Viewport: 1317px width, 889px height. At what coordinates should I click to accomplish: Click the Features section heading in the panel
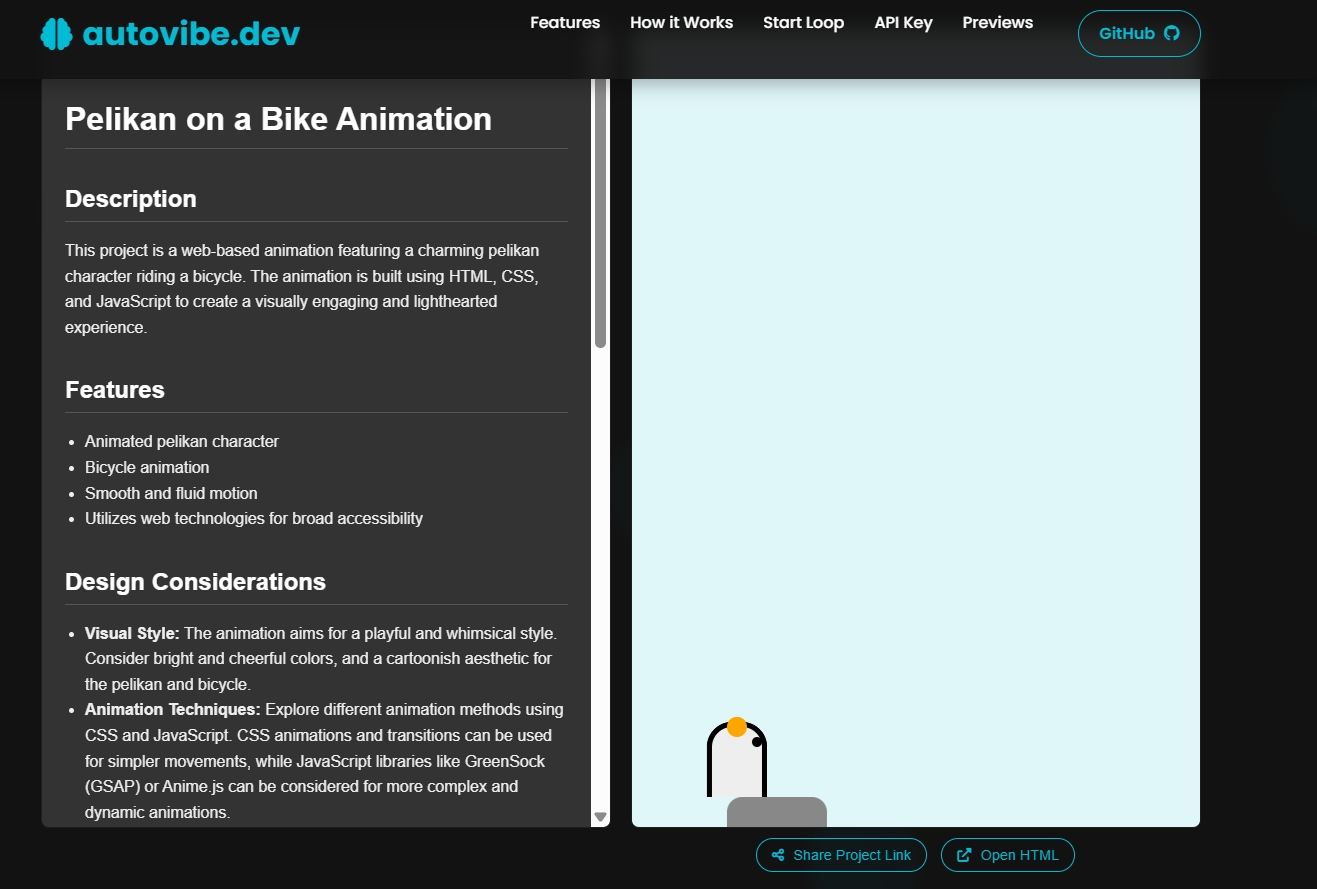[x=115, y=390]
